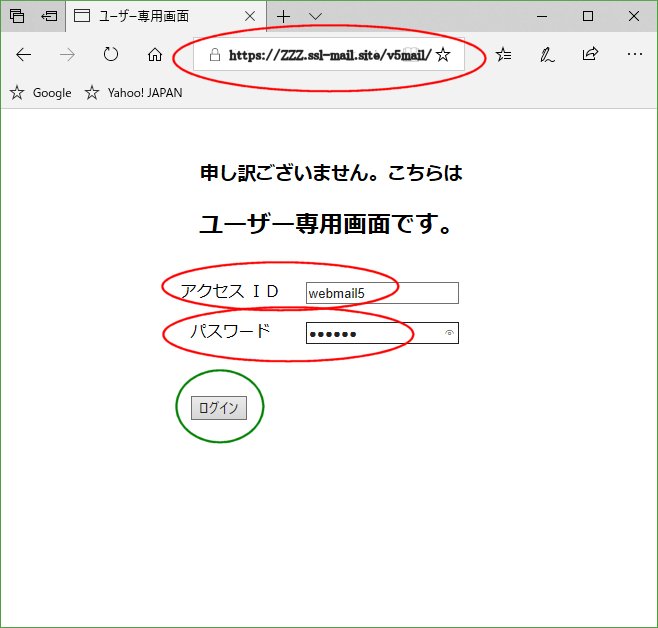
Task: Reveal password with the eye icon
Action: tap(449, 333)
